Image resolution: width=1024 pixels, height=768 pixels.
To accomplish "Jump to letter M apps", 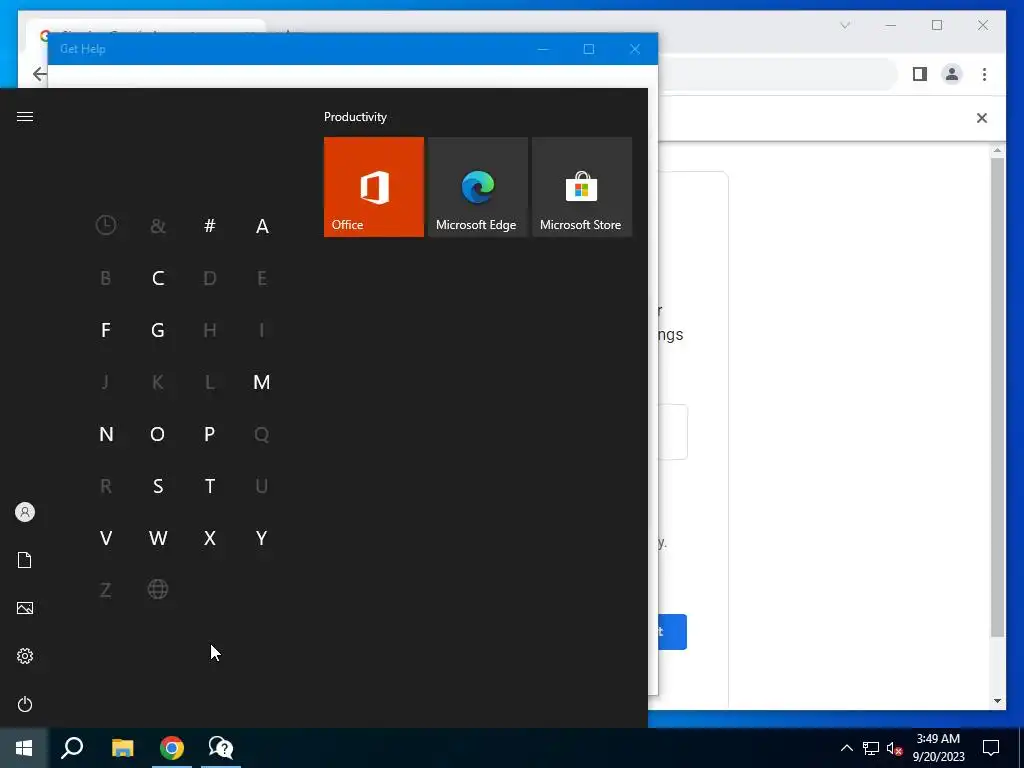I will pyautogui.click(x=262, y=382).
